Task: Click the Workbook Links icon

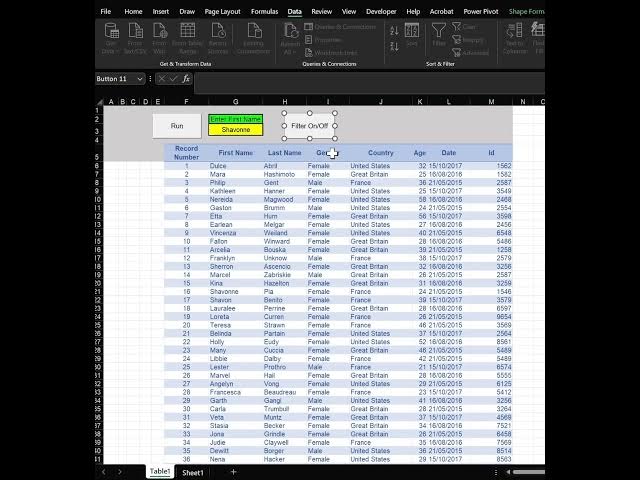Action: point(331,53)
